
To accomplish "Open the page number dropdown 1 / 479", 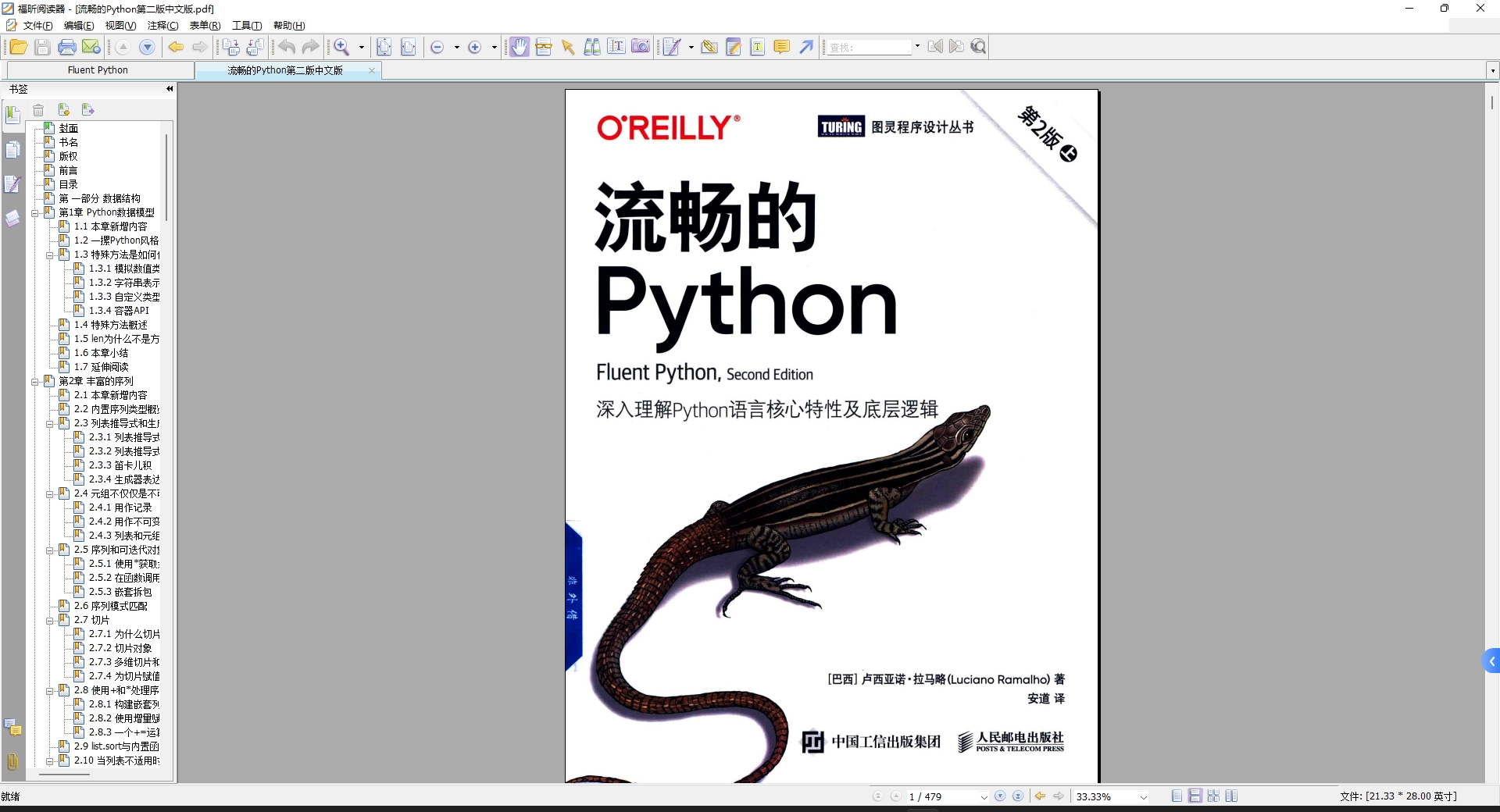I will [x=984, y=797].
